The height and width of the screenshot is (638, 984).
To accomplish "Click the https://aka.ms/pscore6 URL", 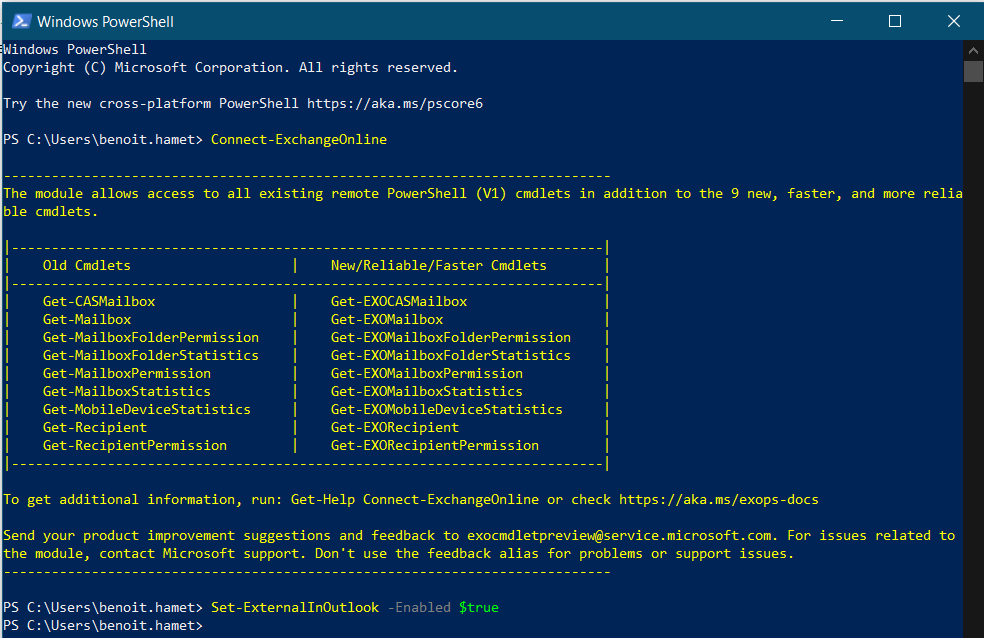I will [395, 104].
